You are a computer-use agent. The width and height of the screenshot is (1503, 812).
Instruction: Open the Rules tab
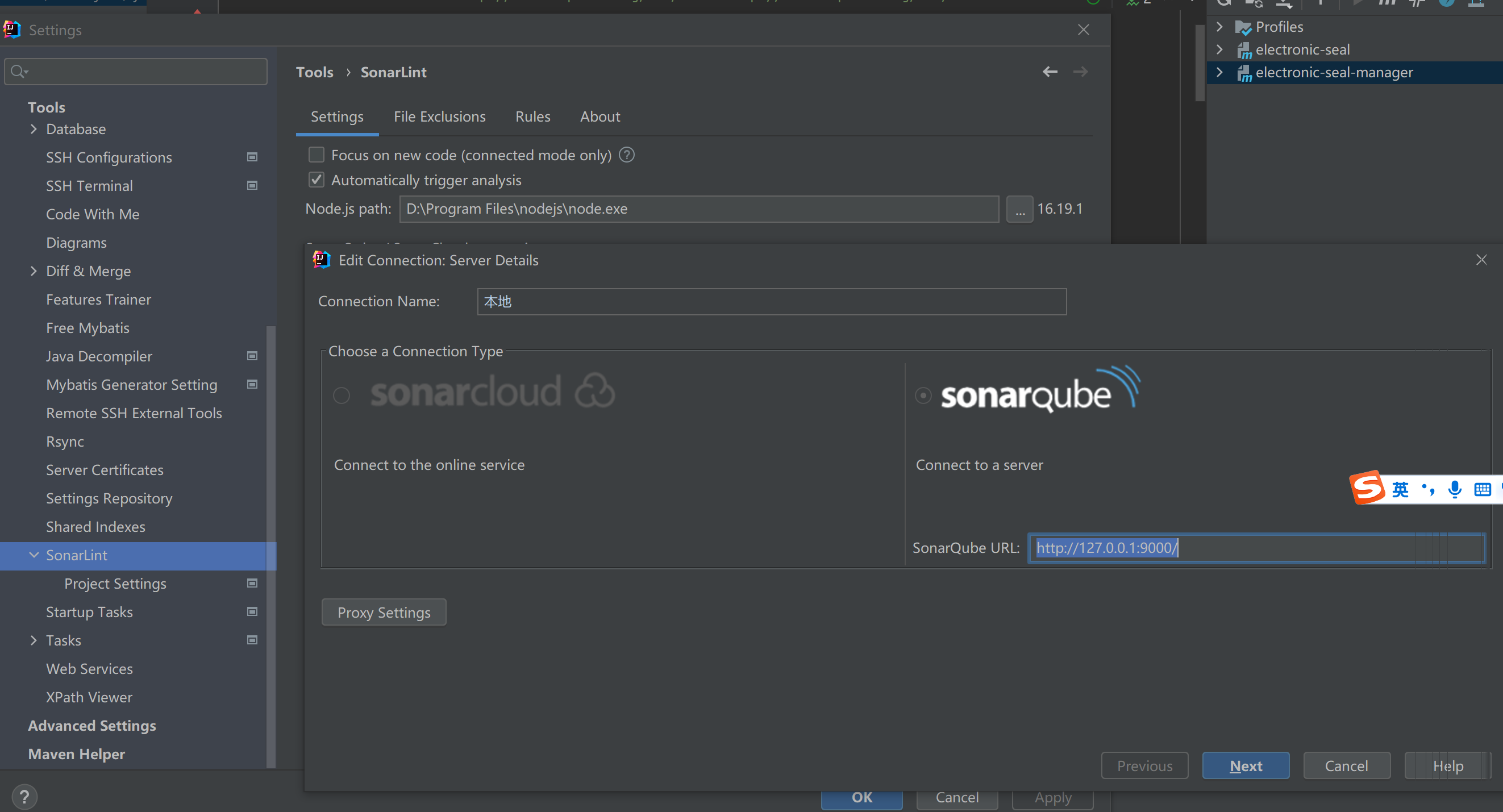pos(532,116)
